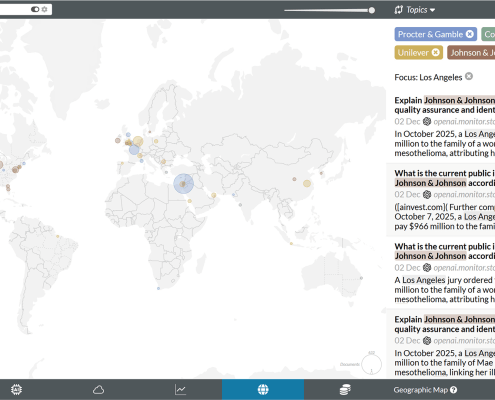Image resolution: width=495 pixels, height=400 pixels.
Task: Open the AI chip view in bottom bar
Action: (16, 389)
